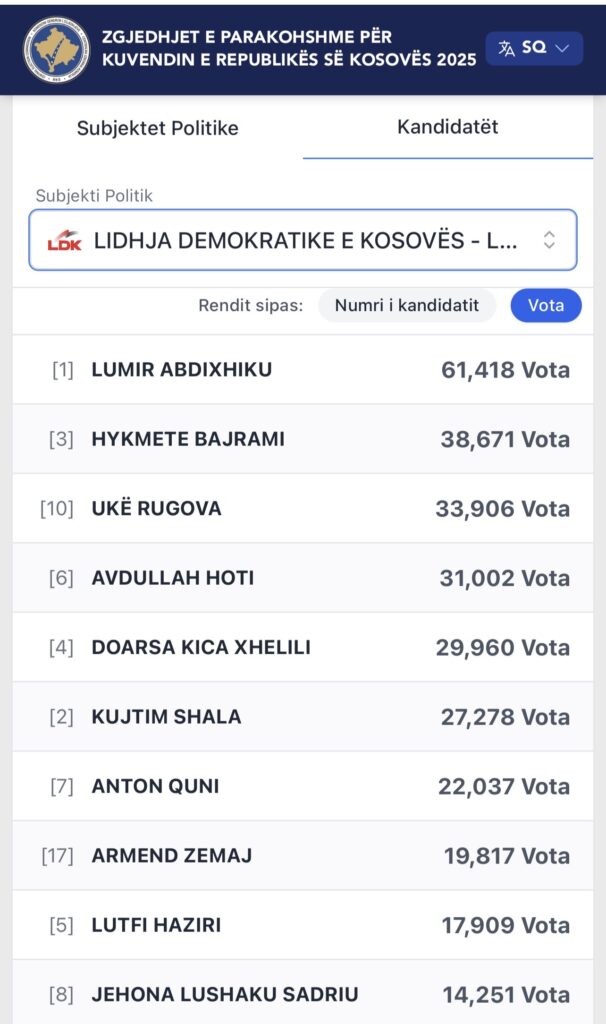Switch to Kandidatët tab
606x1024 pixels.
(447, 127)
